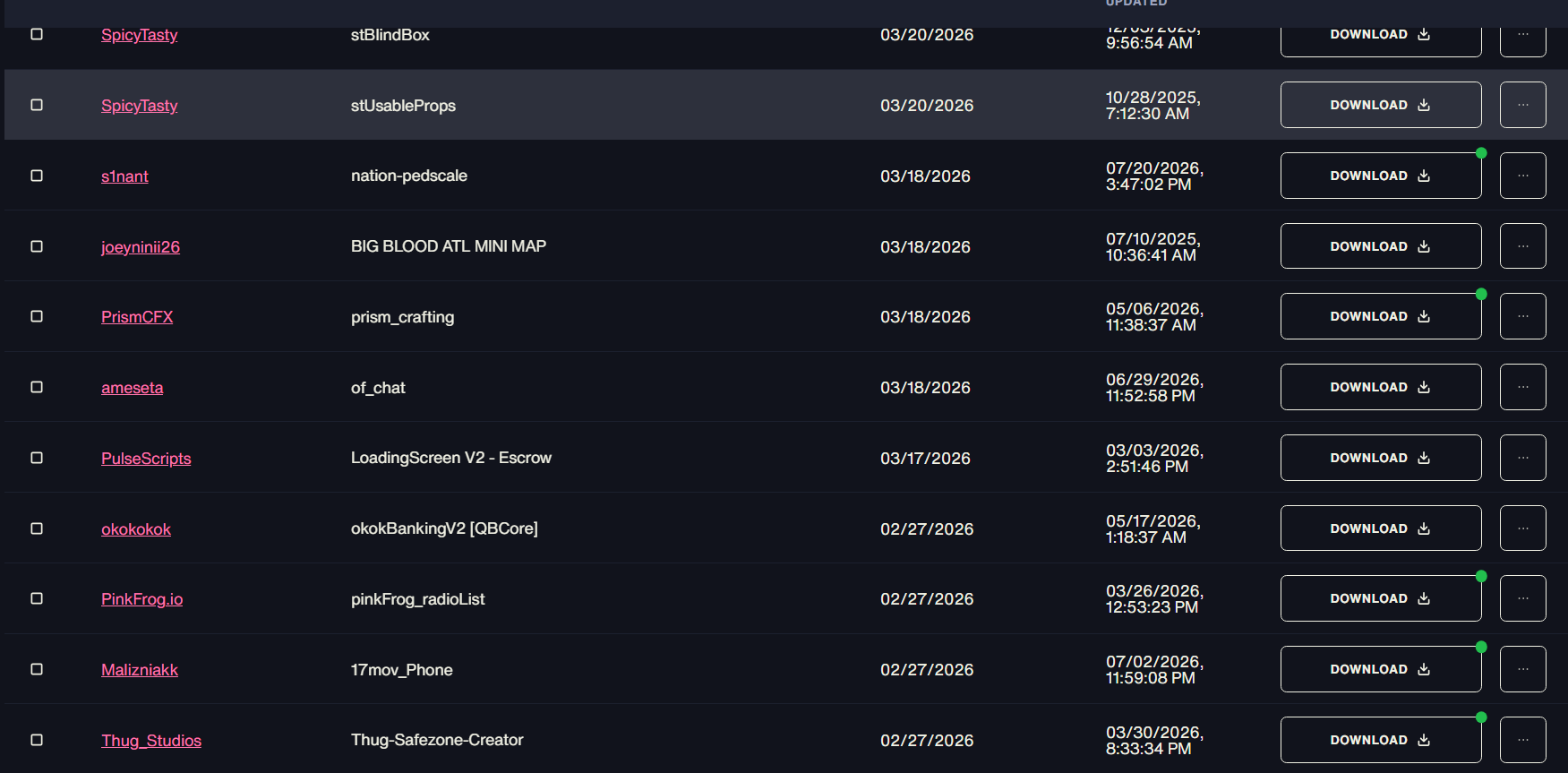Open the more options menu for 17mov_Phone
The height and width of the screenshot is (773, 1568).
coord(1522,669)
